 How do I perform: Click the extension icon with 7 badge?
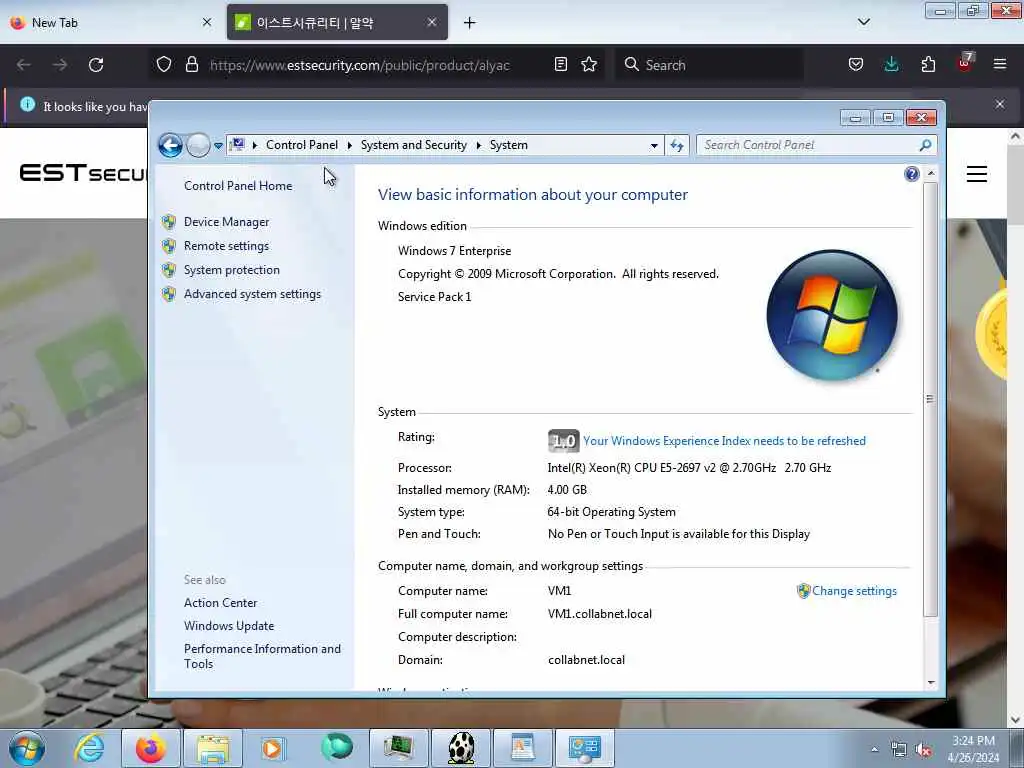965,63
